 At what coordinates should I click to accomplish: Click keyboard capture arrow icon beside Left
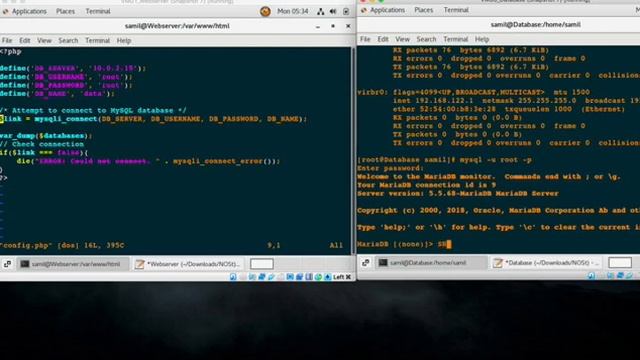tap(328, 277)
